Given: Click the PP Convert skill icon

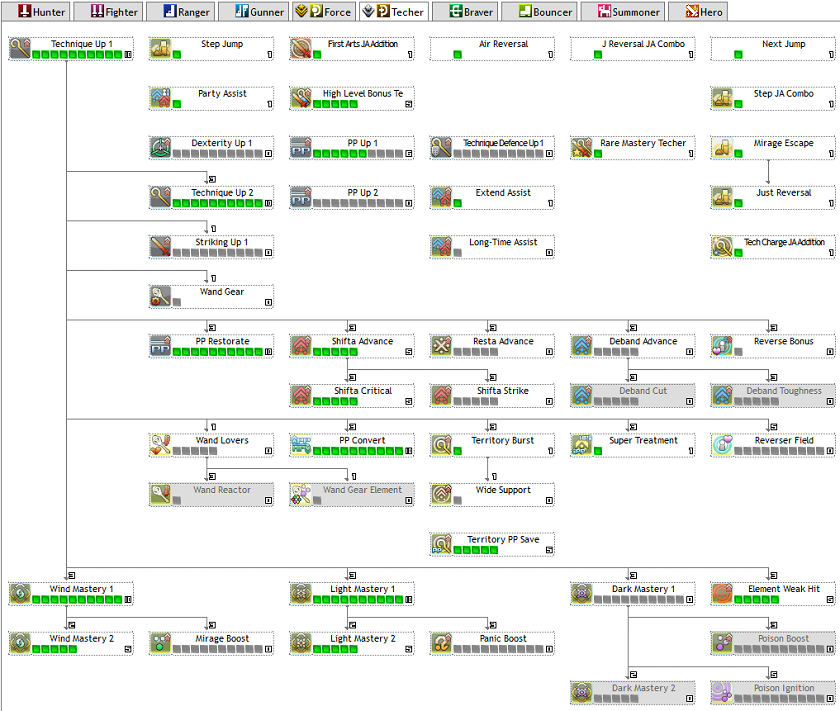Looking at the screenshot, I should coord(299,441).
